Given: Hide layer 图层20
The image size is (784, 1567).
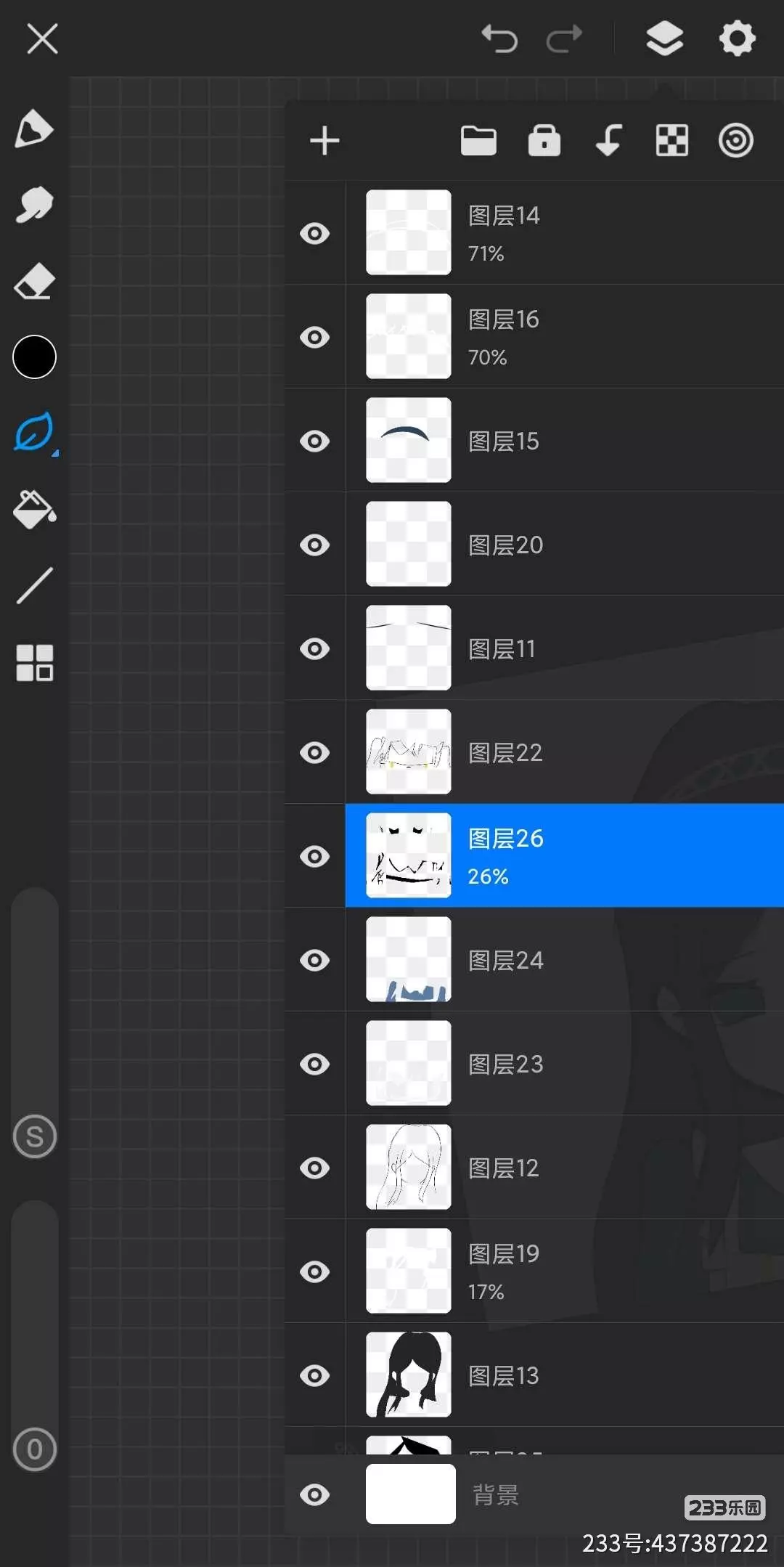Looking at the screenshot, I should [314, 545].
